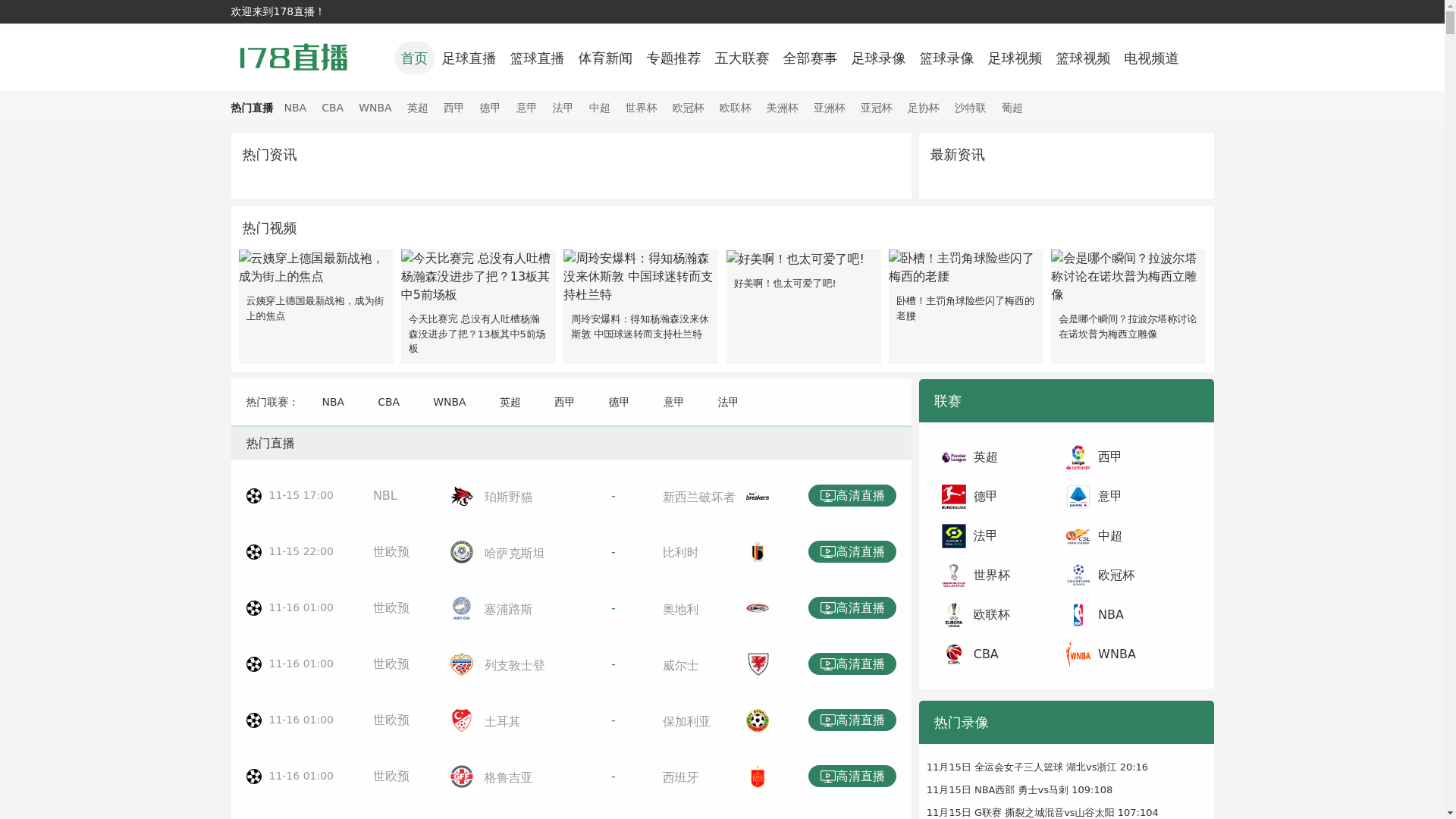Watch 珀斯野猫 match via 高清直播 button
This screenshot has height=819, width=1456.
pyautogui.click(x=852, y=496)
